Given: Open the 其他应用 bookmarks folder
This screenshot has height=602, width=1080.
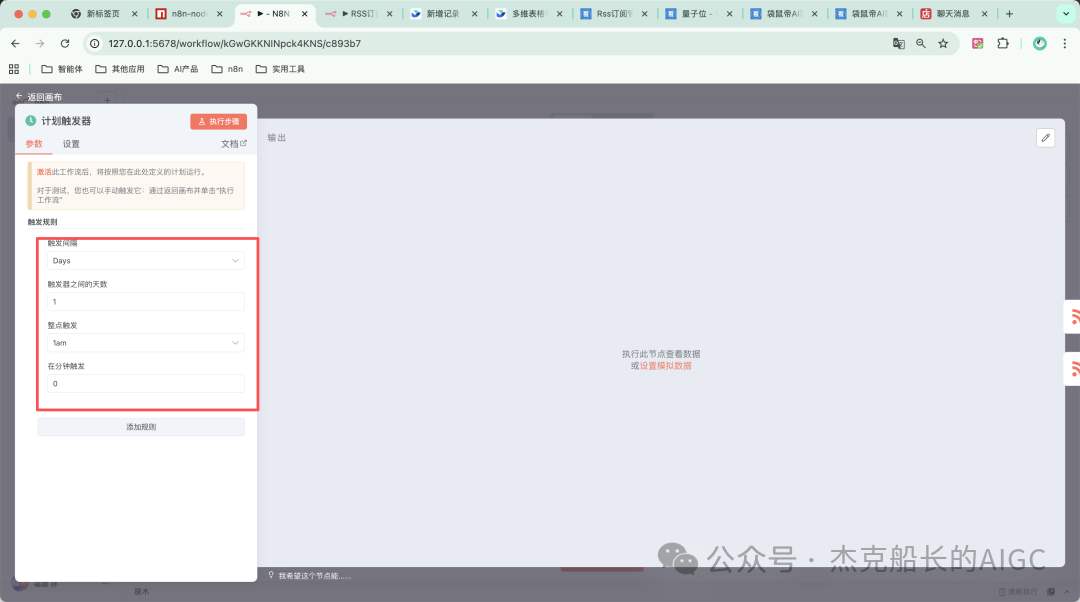Looking at the screenshot, I should [x=120, y=69].
